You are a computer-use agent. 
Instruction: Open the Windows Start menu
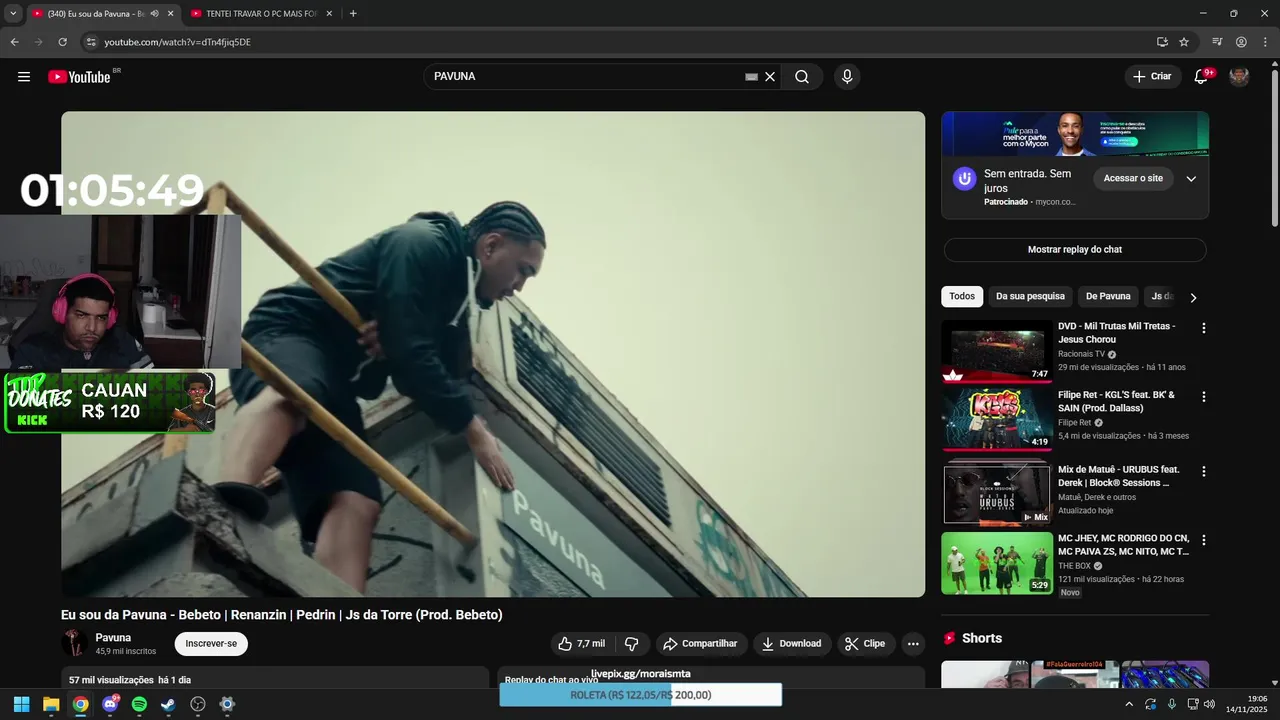pyautogui.click(x=21, y=704)
